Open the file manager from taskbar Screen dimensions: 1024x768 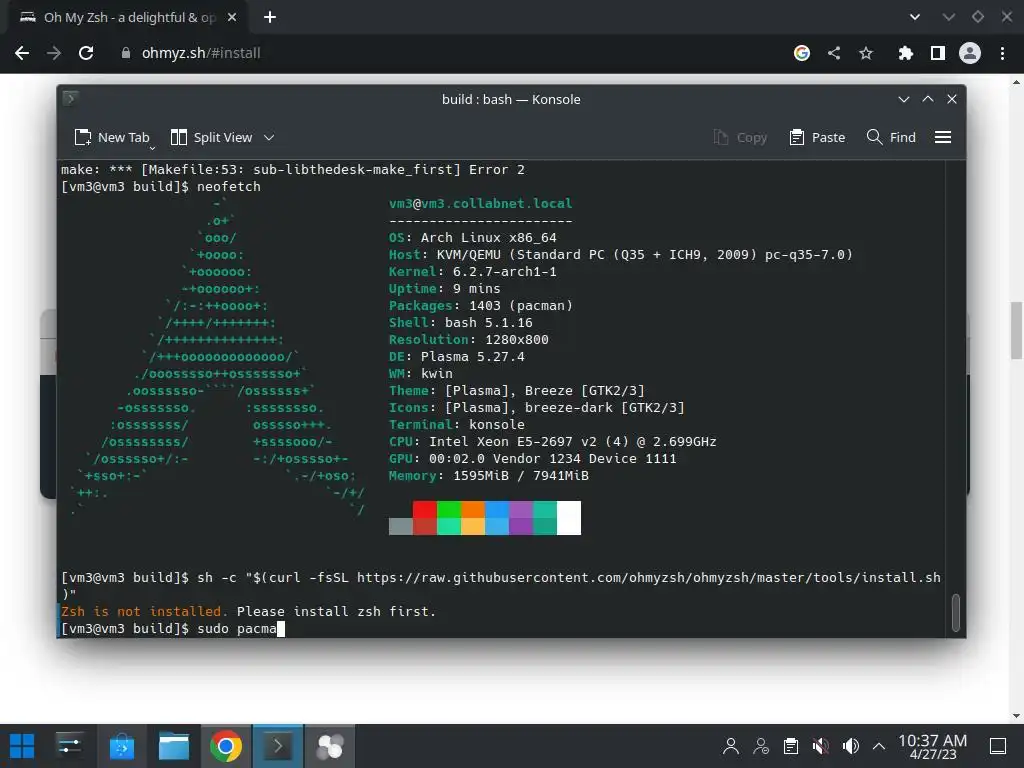(x=174, y=746)
